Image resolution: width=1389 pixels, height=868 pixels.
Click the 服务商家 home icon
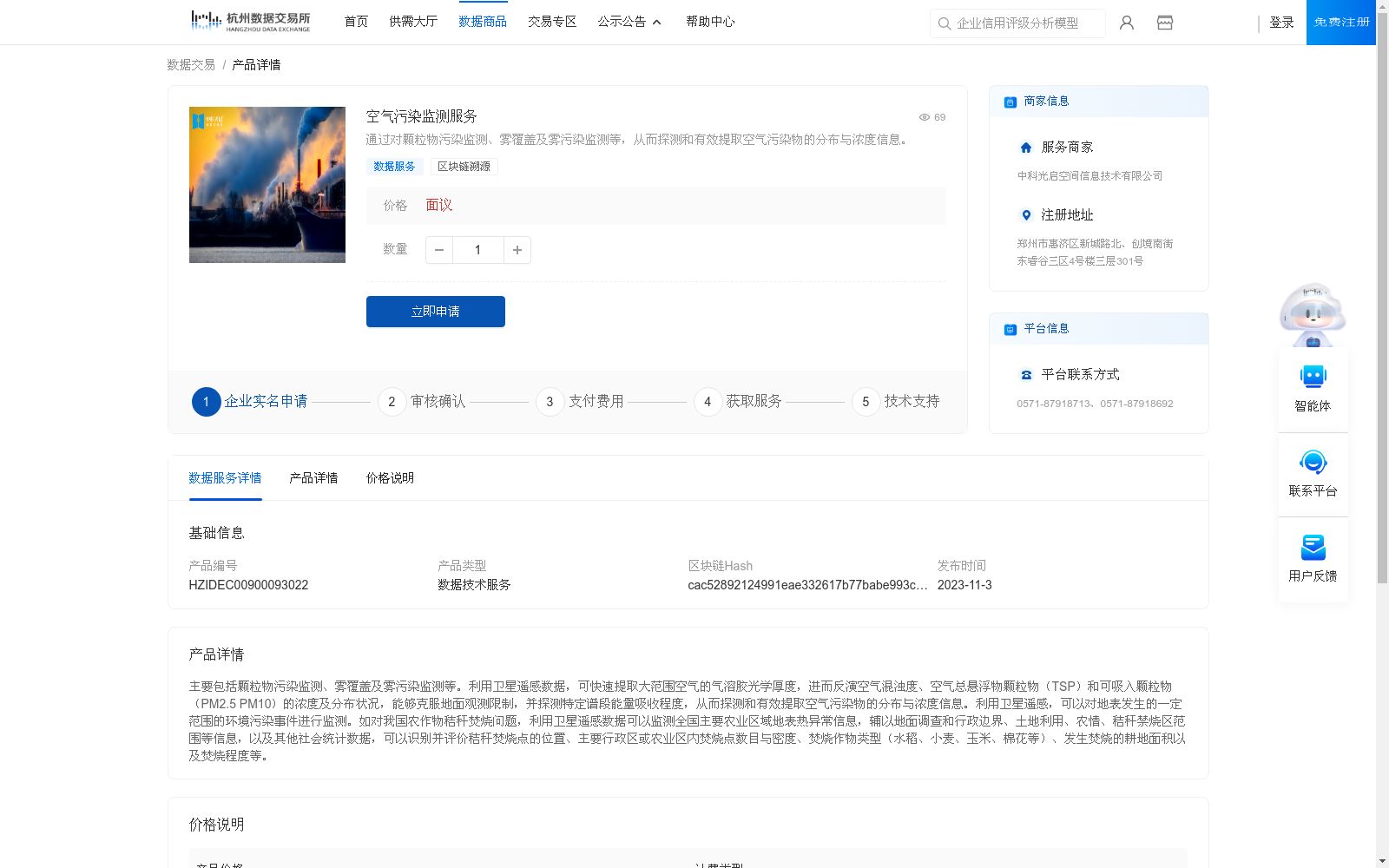tap(1026, 148)
